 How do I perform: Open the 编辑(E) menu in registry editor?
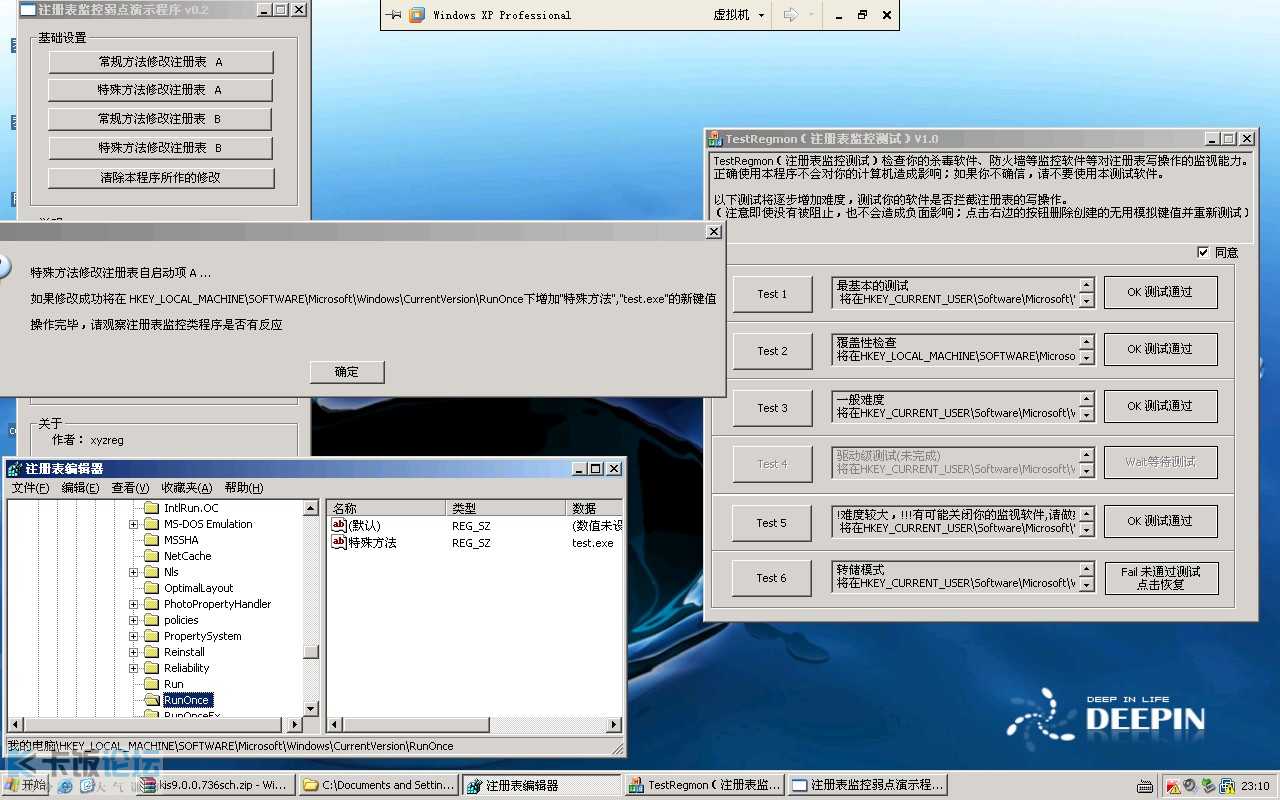pos(80,488)
